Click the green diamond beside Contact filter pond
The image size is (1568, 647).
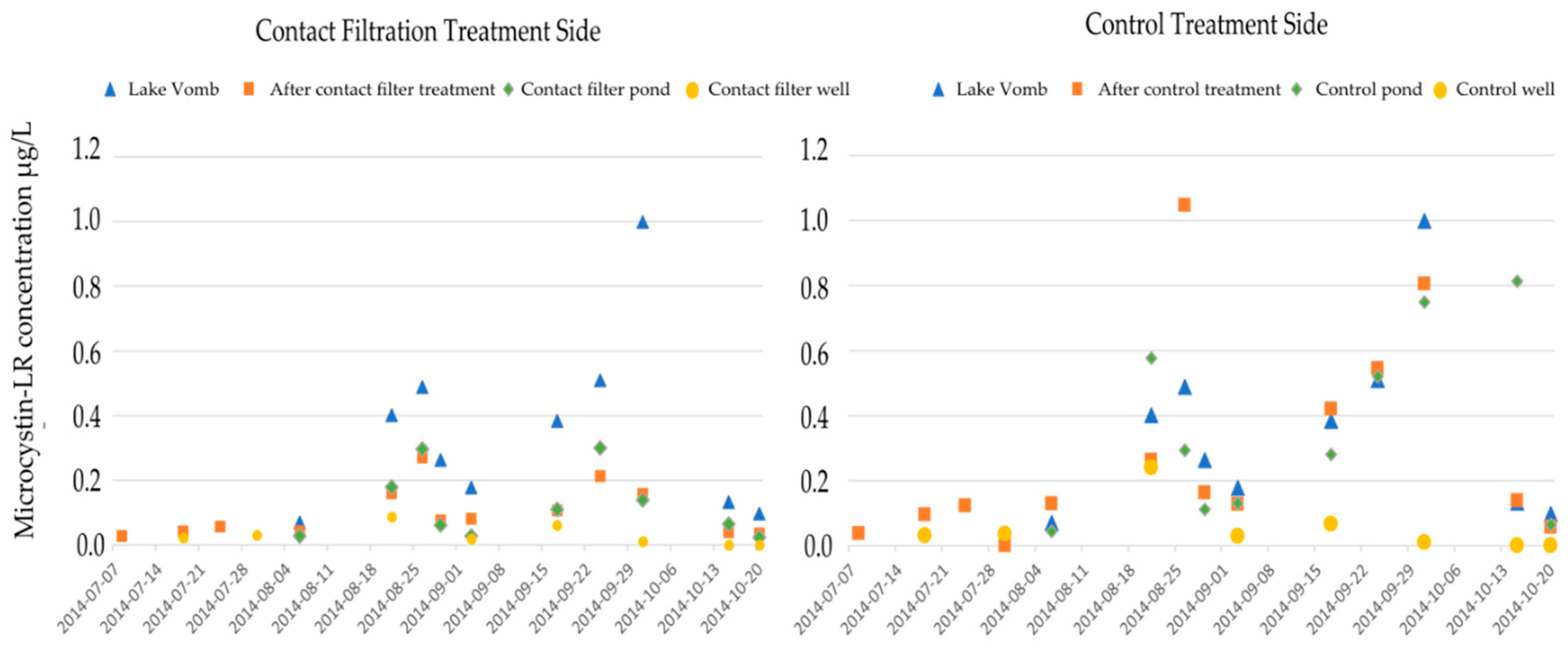coord(508,89)
